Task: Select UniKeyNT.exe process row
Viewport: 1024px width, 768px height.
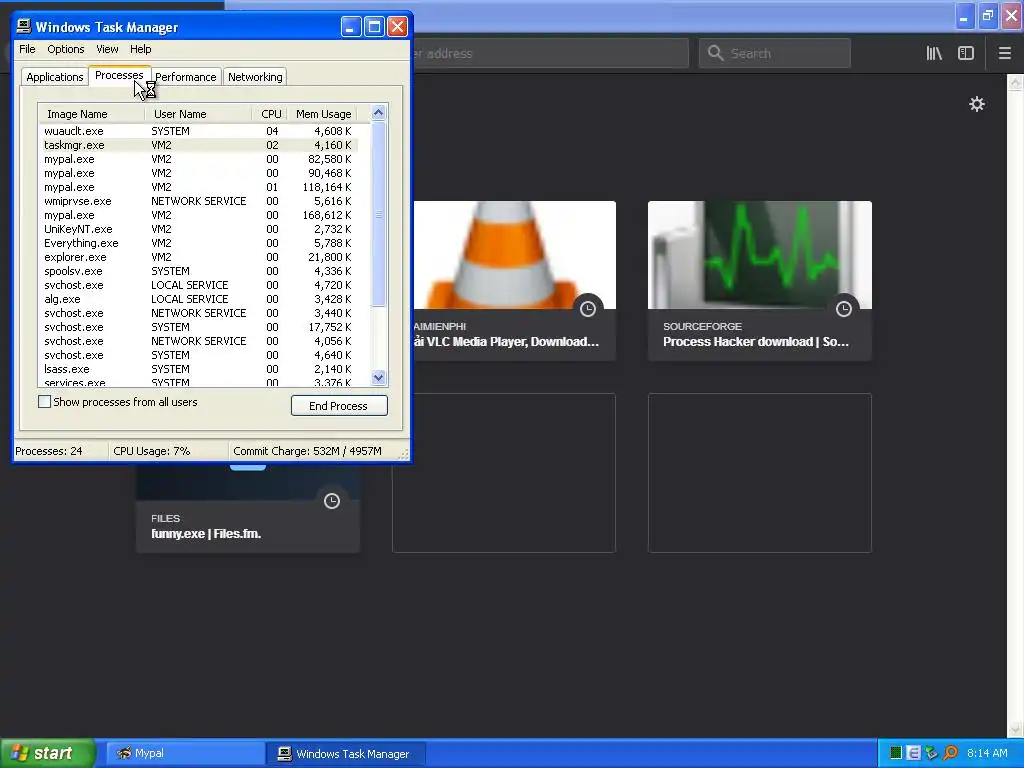Action: pyautogui.click(x=199, y=229)
